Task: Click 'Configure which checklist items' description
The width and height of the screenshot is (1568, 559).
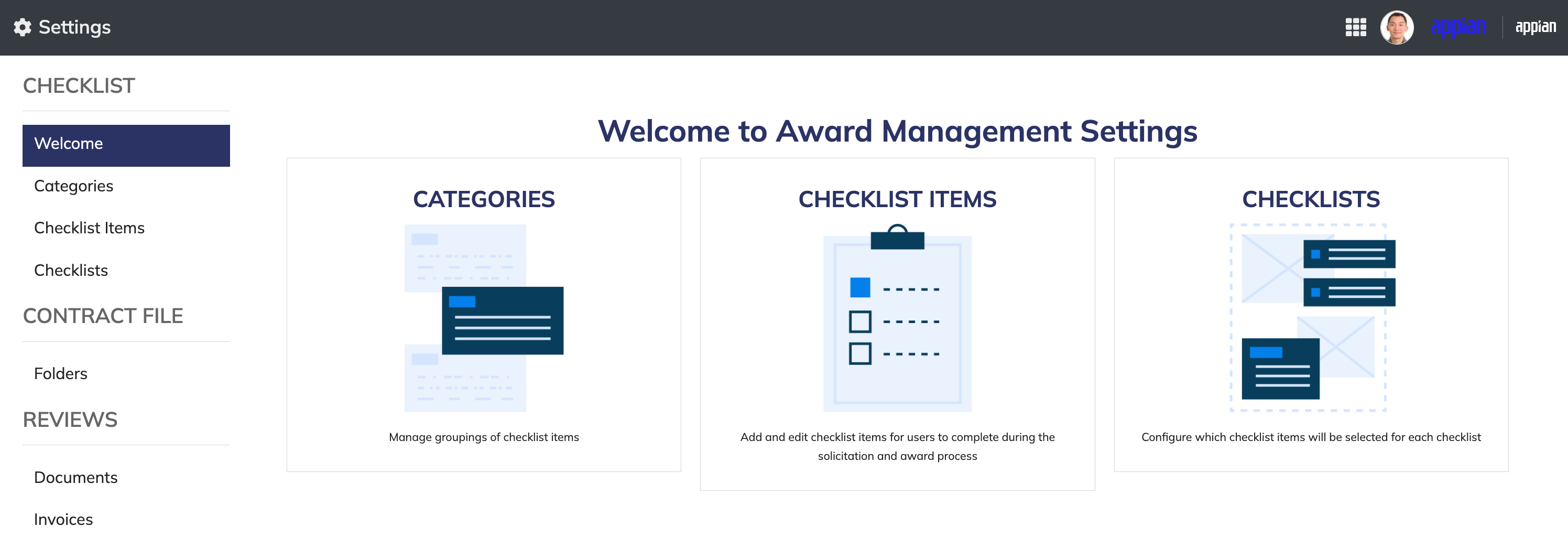Action: pos(1311,437)
